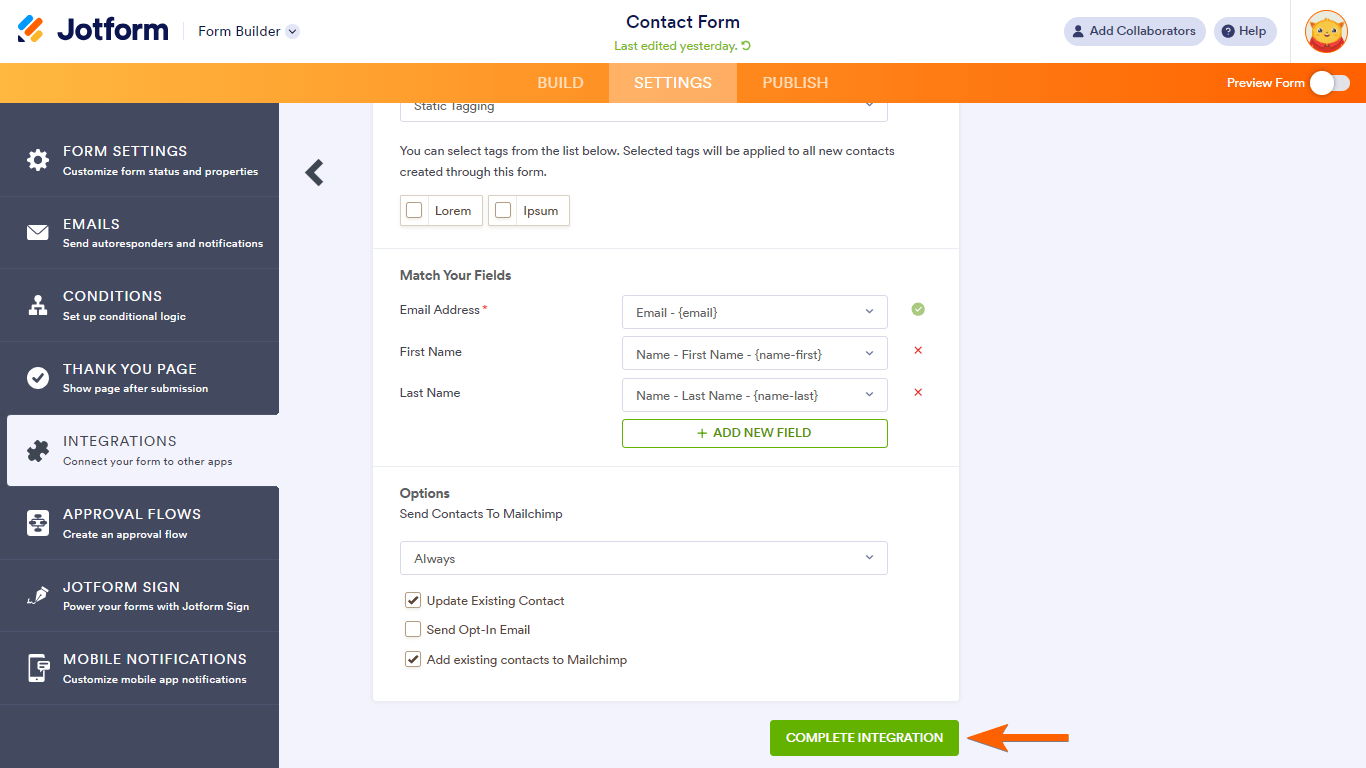This screenshot has width=1366, height=768.
Task: Enable Send Opt-In Email
Action: point(413,629)
